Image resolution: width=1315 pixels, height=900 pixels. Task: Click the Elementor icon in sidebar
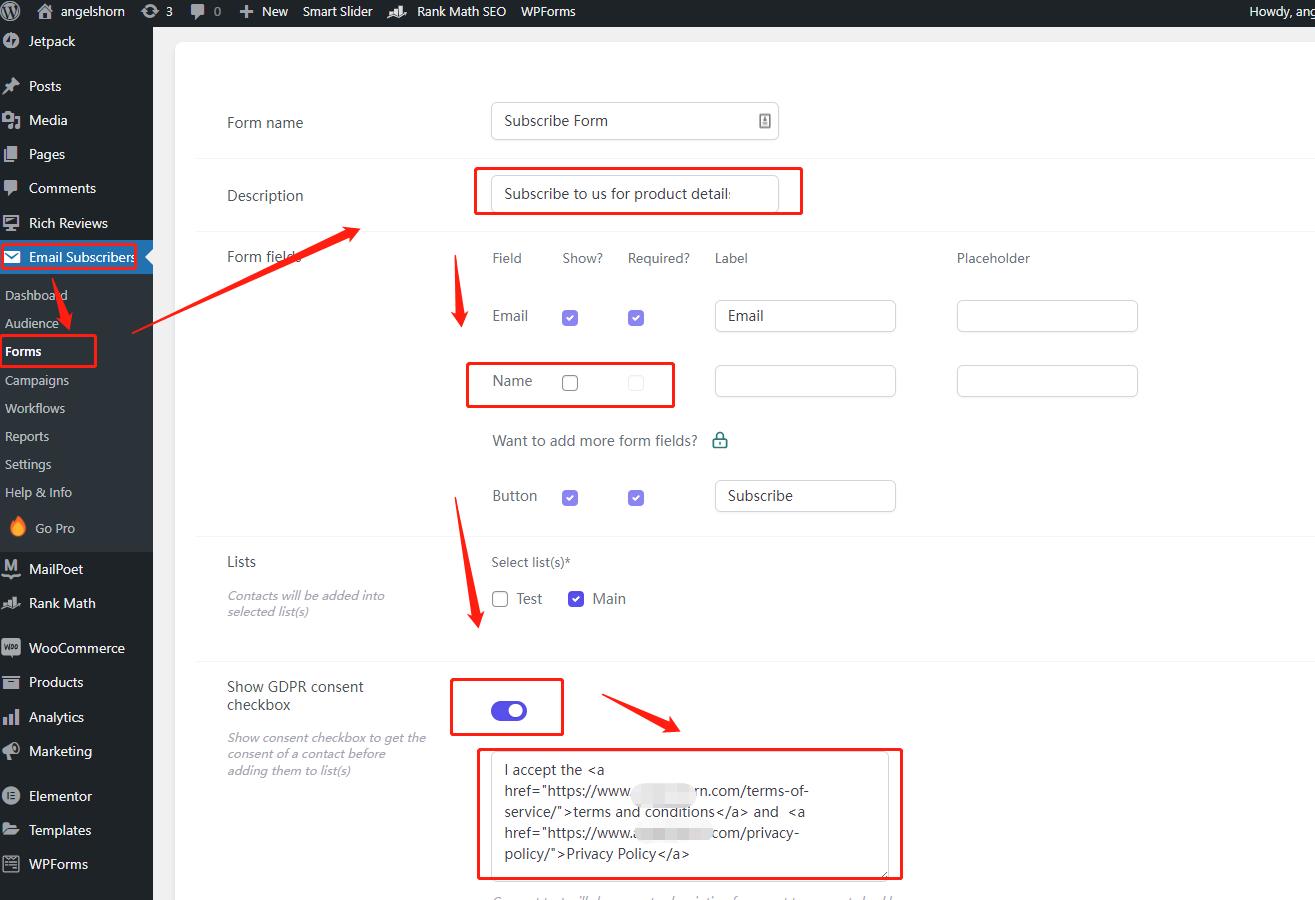[11, 796]
